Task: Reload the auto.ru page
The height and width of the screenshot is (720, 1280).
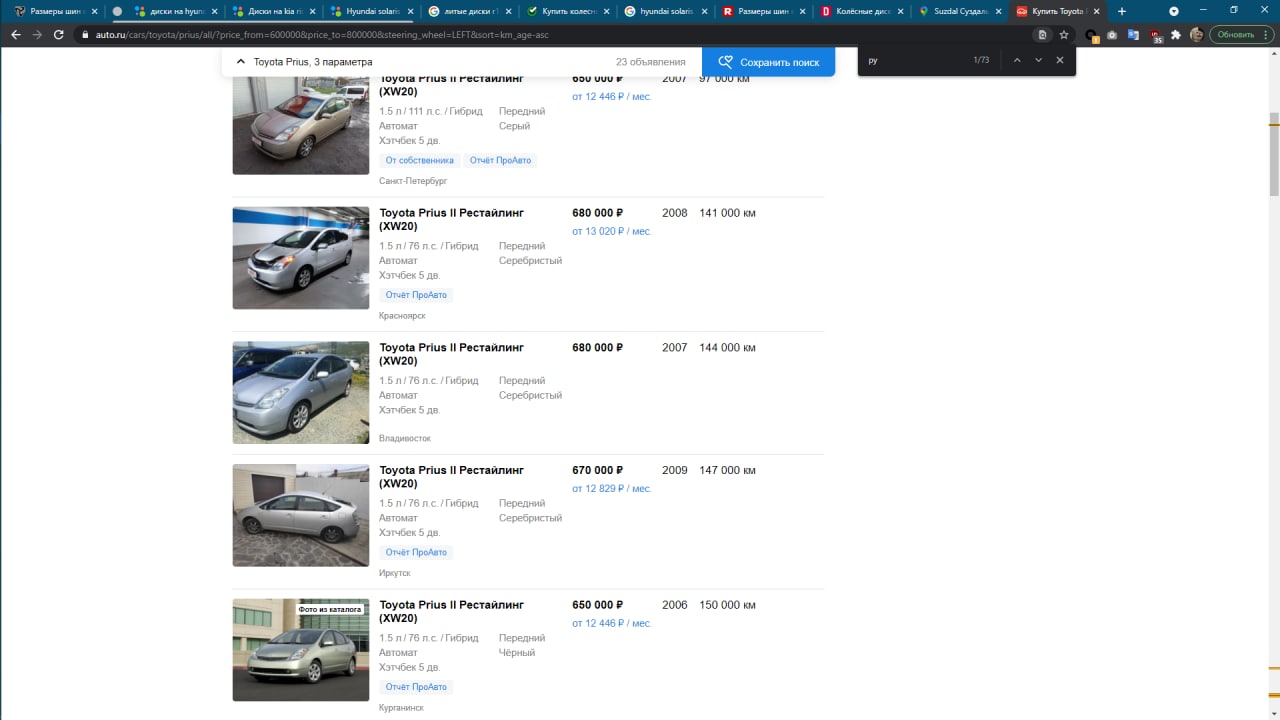Action: (59, 34)
